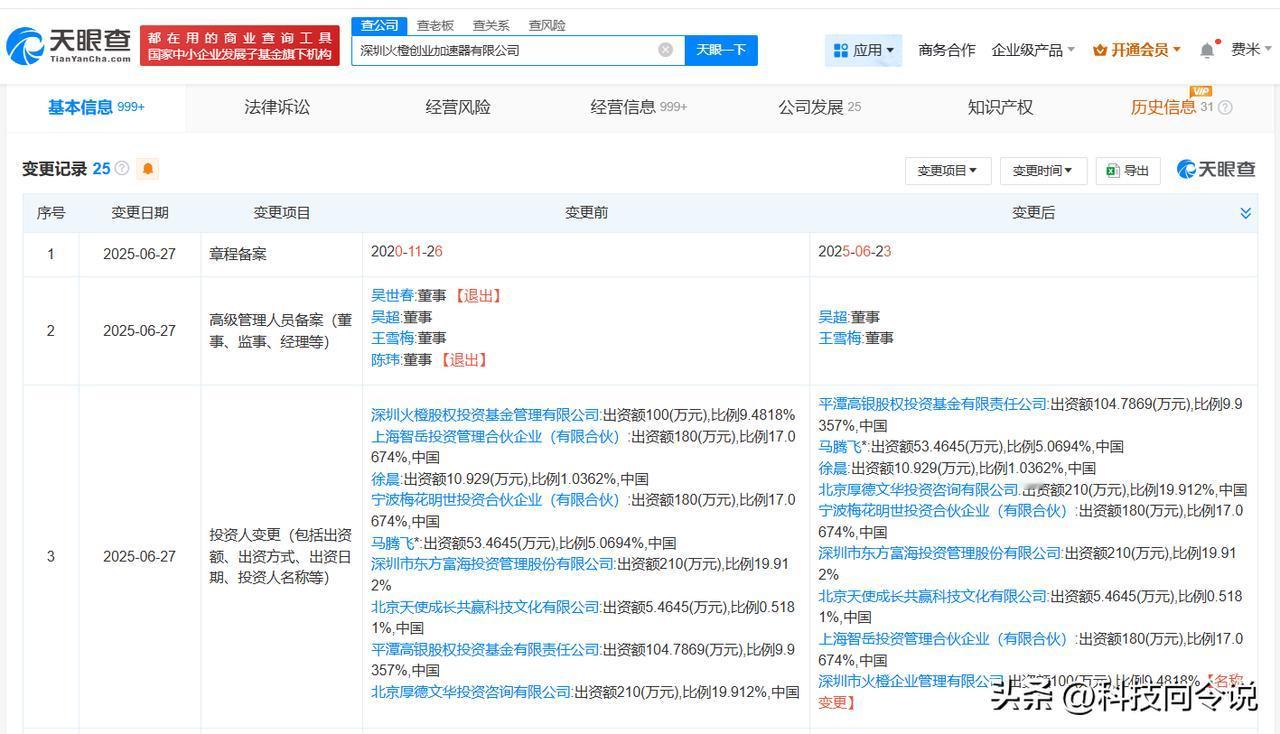This screenshot has height=734, width=1280.
Task: Open 吴世春 link in 变更前 column
Action: tap(392, 296)
